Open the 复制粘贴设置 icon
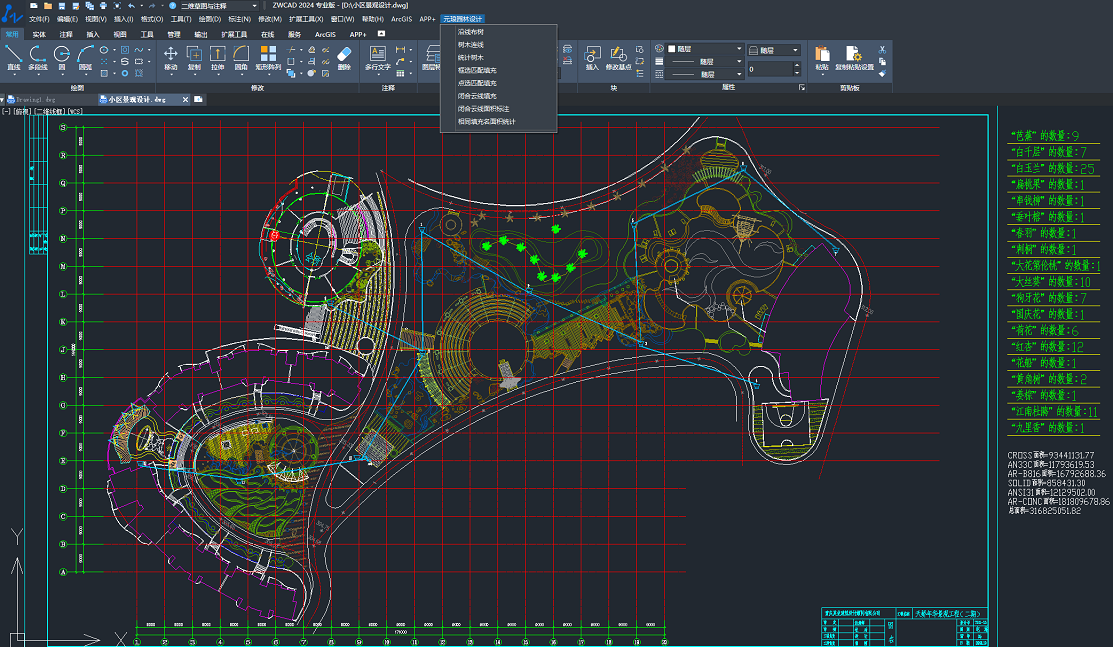Screen dimensions: 1113x647 (x=854, y=56)
